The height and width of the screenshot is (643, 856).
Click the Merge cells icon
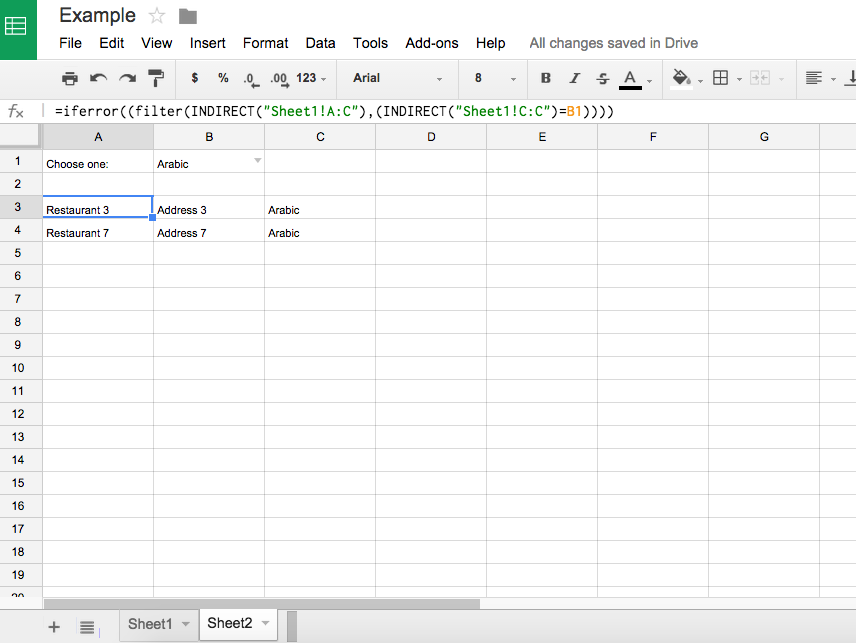tap(760, 78)
